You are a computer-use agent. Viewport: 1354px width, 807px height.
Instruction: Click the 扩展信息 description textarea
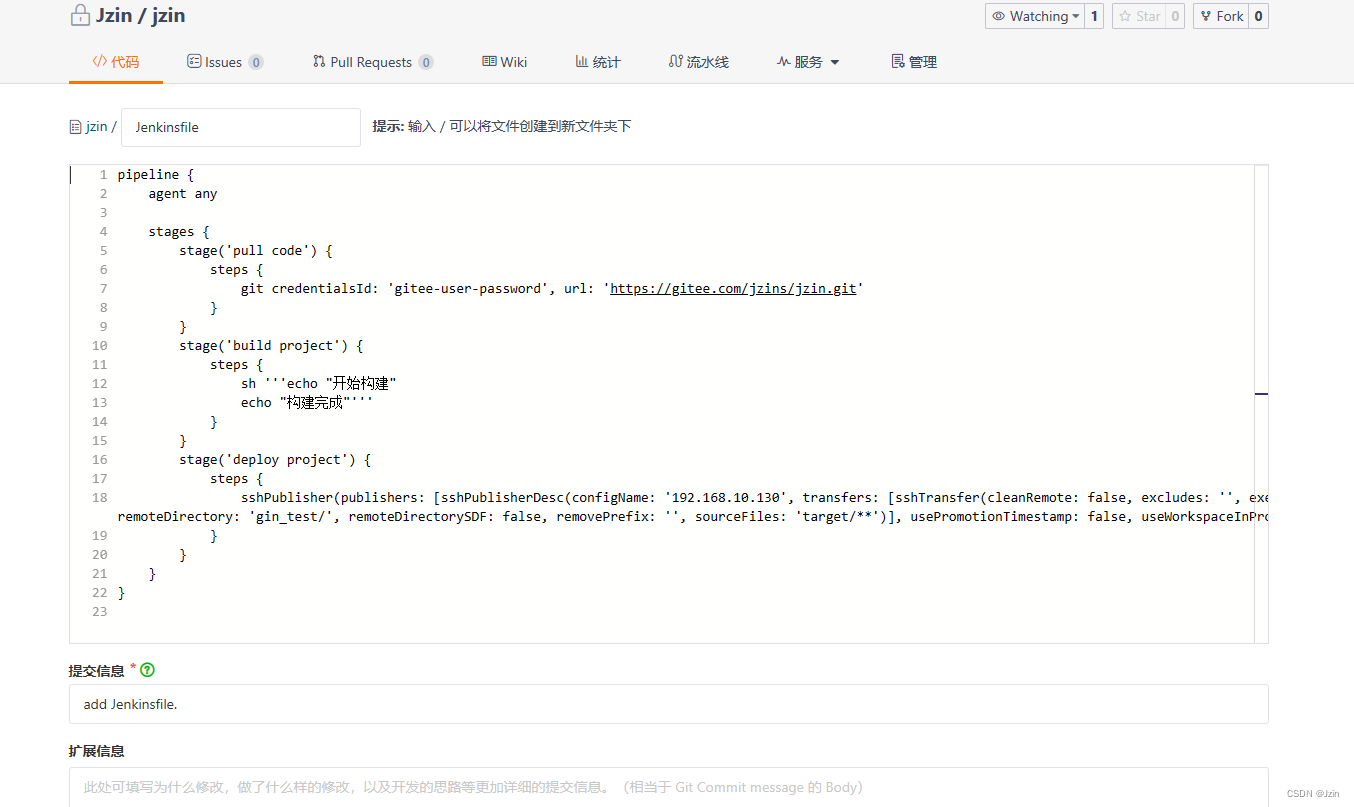pos(669,787)
